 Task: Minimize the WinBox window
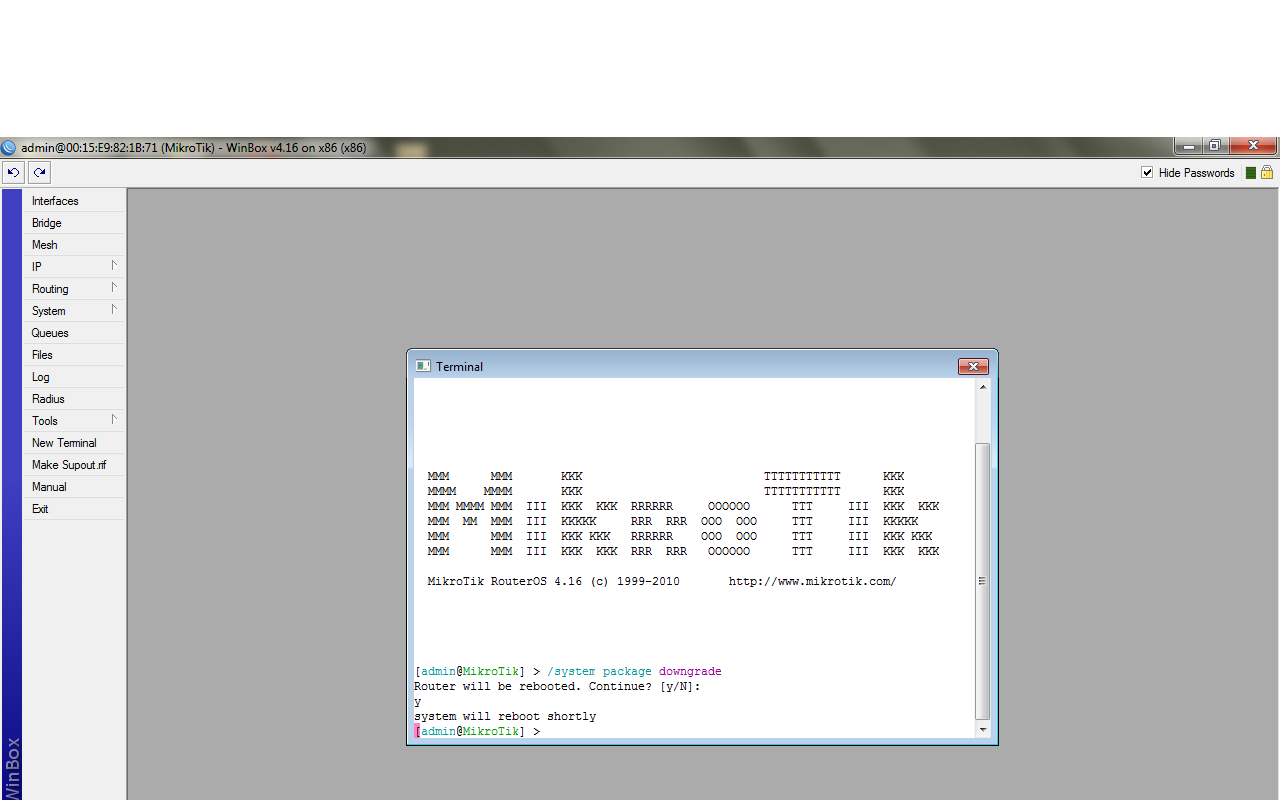pos(1189,146)
